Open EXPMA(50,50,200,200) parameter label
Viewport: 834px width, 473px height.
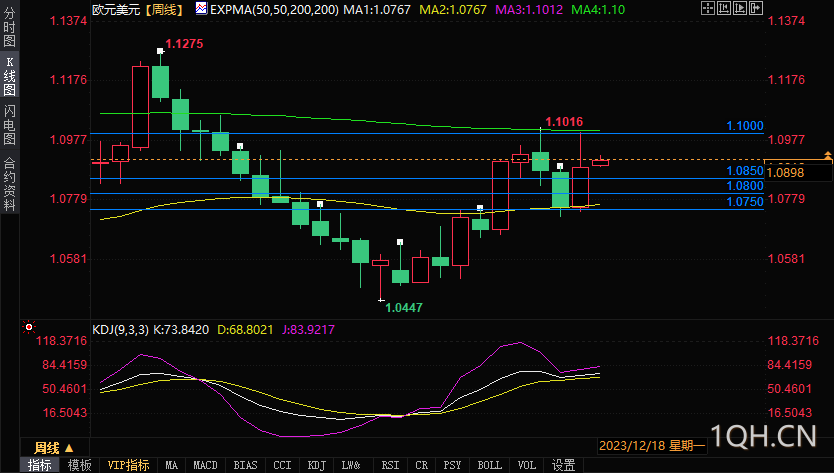[274, 9]
